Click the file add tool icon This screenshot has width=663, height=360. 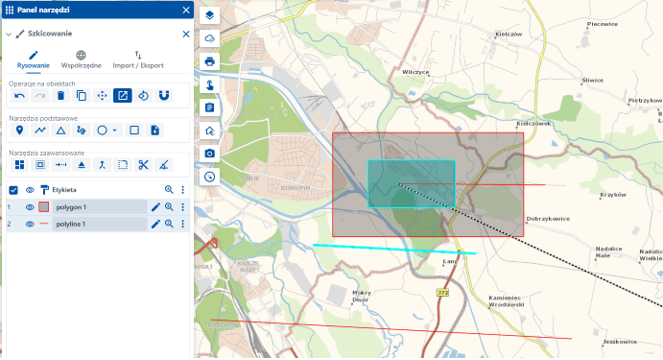click(155, 130)
